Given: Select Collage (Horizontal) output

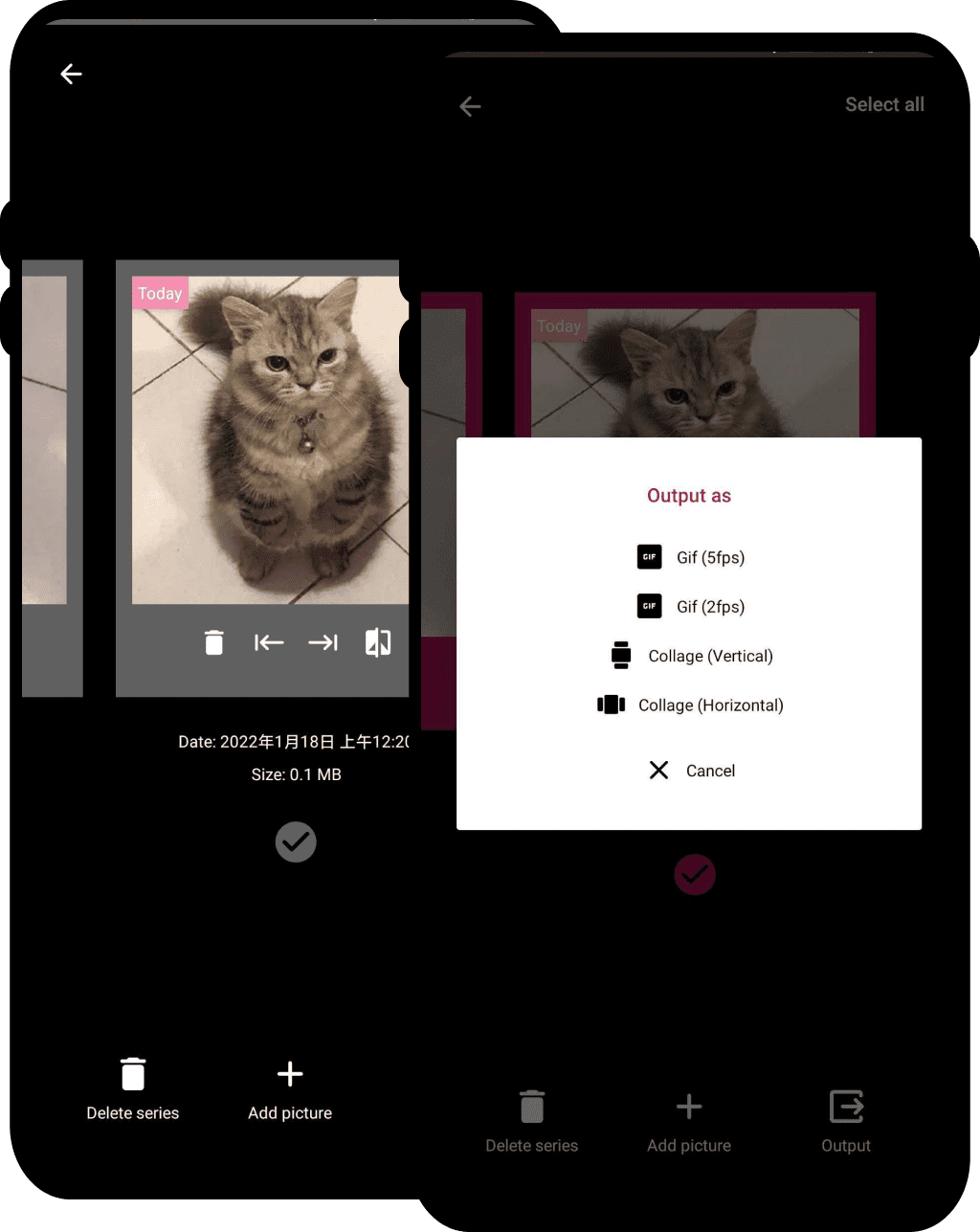Looking at the screenshot, I should pyautogui.click(x=690, y=706).
